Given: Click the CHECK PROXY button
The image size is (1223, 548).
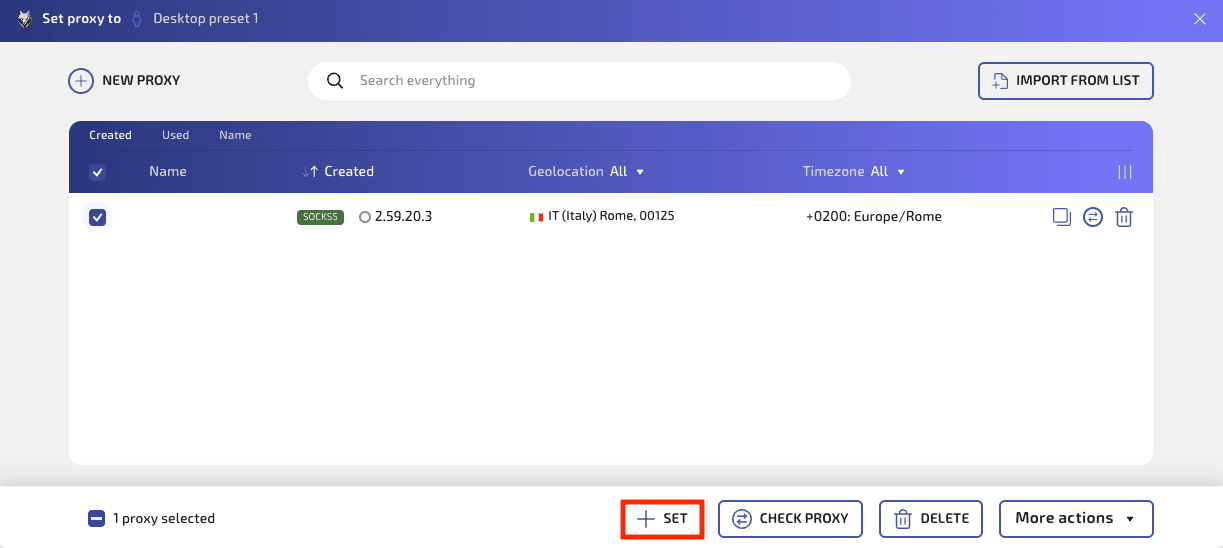Looking at the screenshot, I should 790,518.
